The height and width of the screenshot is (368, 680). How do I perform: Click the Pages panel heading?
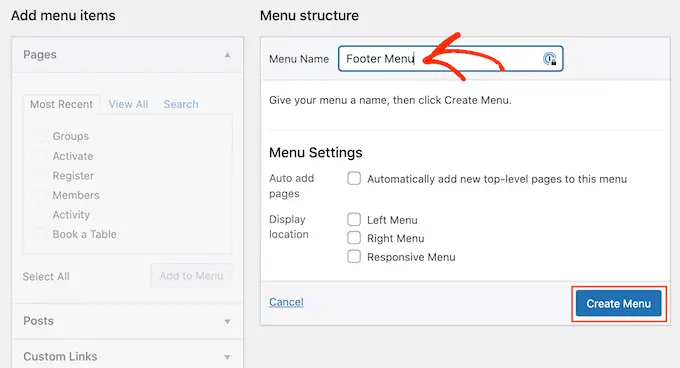tap(40, 55)
